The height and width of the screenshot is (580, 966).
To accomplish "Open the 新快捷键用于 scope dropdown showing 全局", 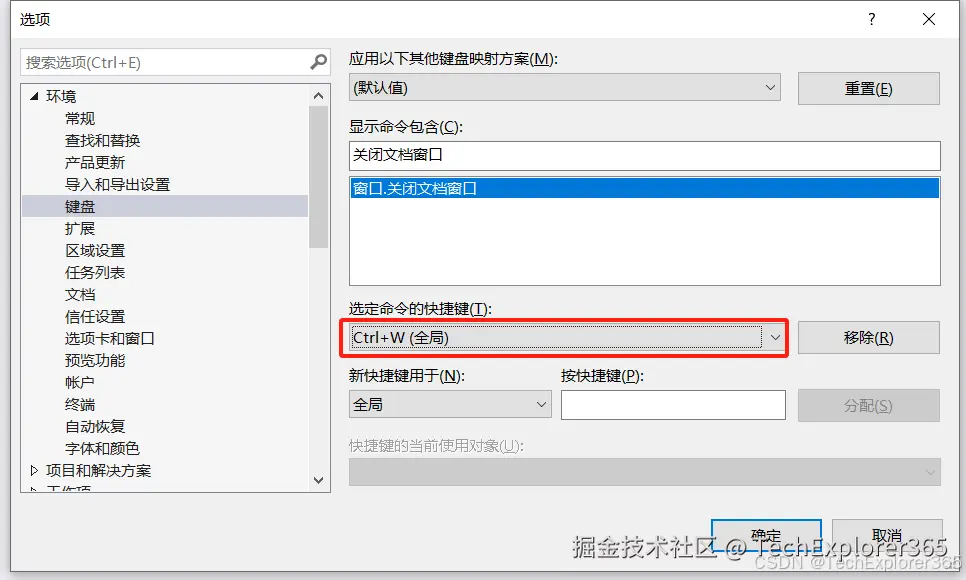I will click(541, 405).
